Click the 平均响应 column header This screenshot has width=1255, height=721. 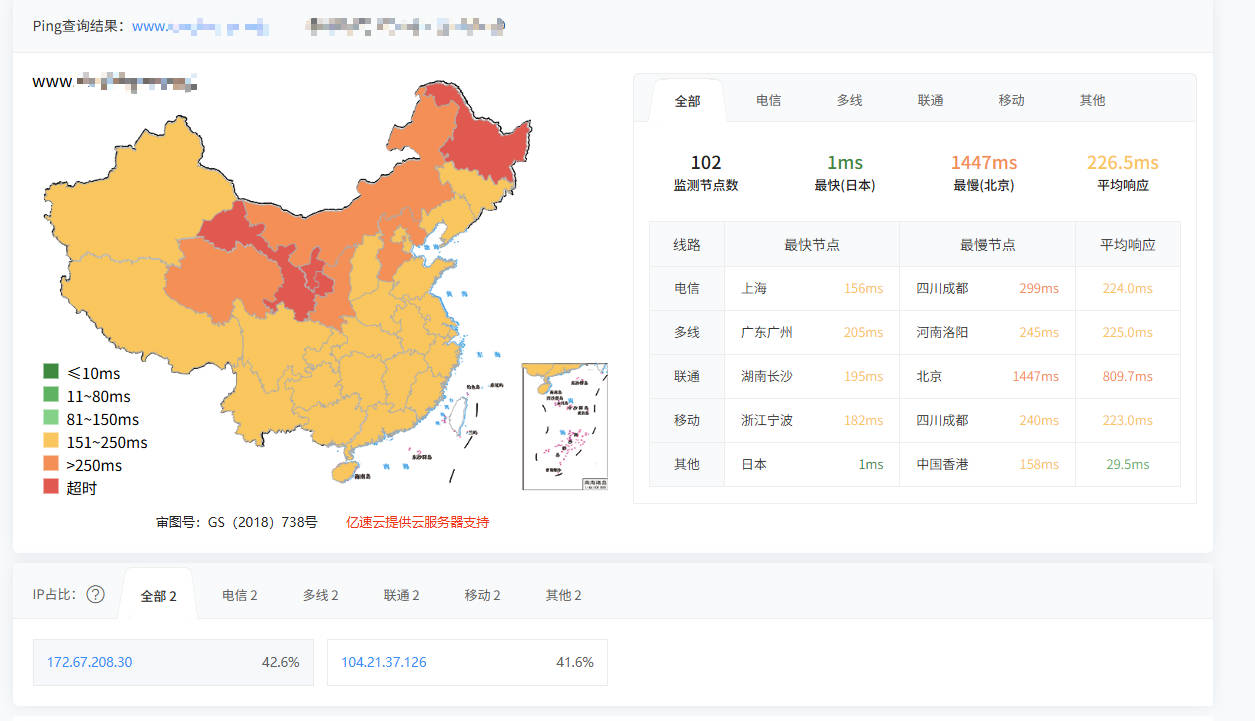(1127, 244)
